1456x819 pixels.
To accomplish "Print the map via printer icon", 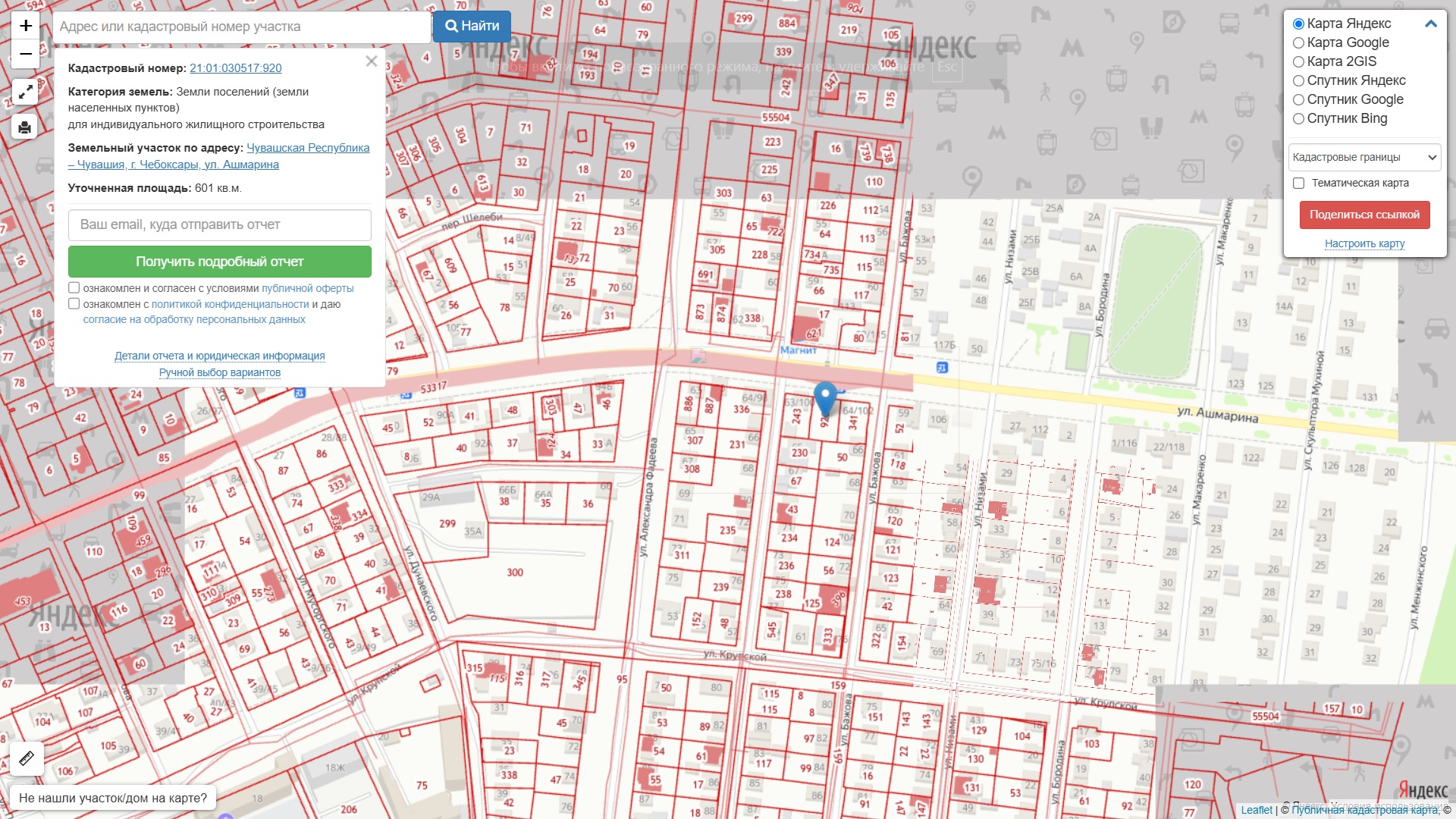I will [x=25, y=127].
